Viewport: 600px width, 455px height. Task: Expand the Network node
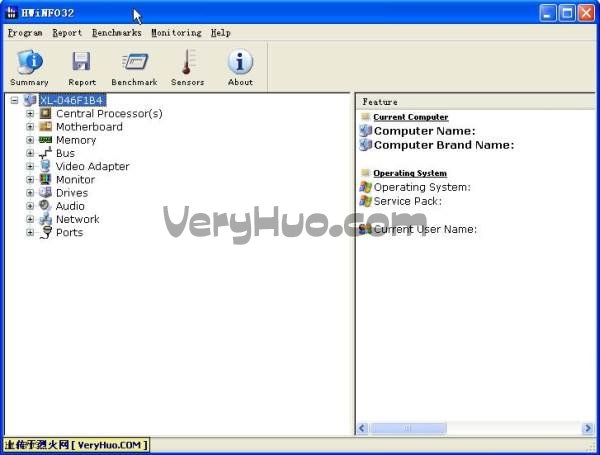30,219
